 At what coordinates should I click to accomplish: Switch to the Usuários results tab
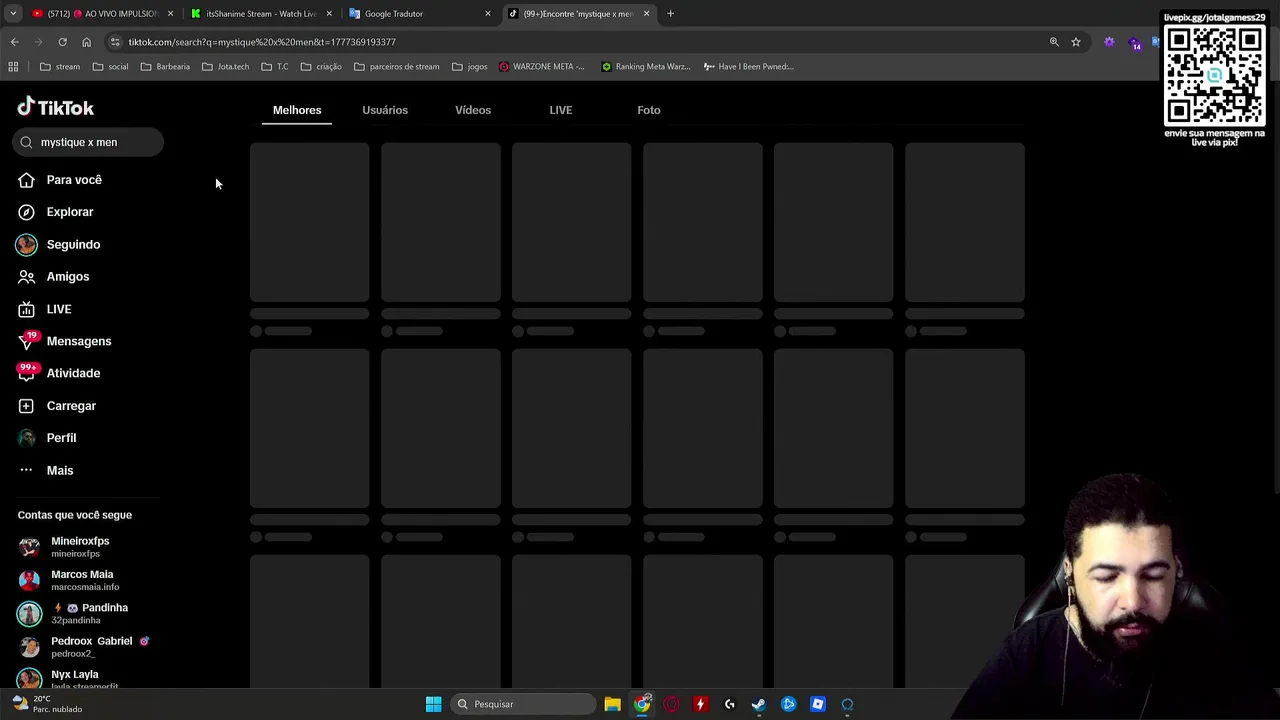tap(385, 110)
